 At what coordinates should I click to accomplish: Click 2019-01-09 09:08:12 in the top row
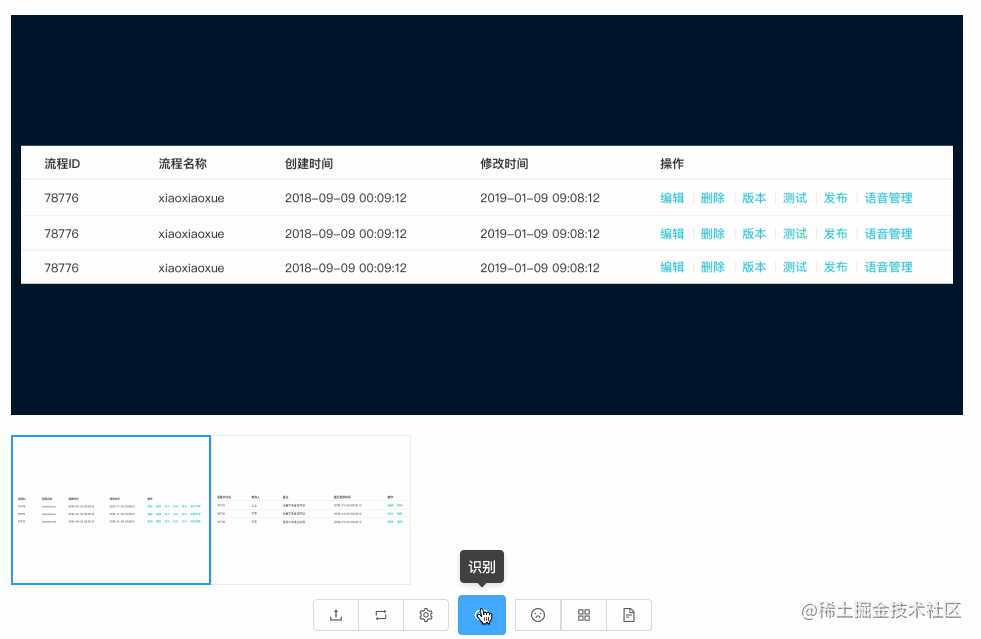(539, 198)
